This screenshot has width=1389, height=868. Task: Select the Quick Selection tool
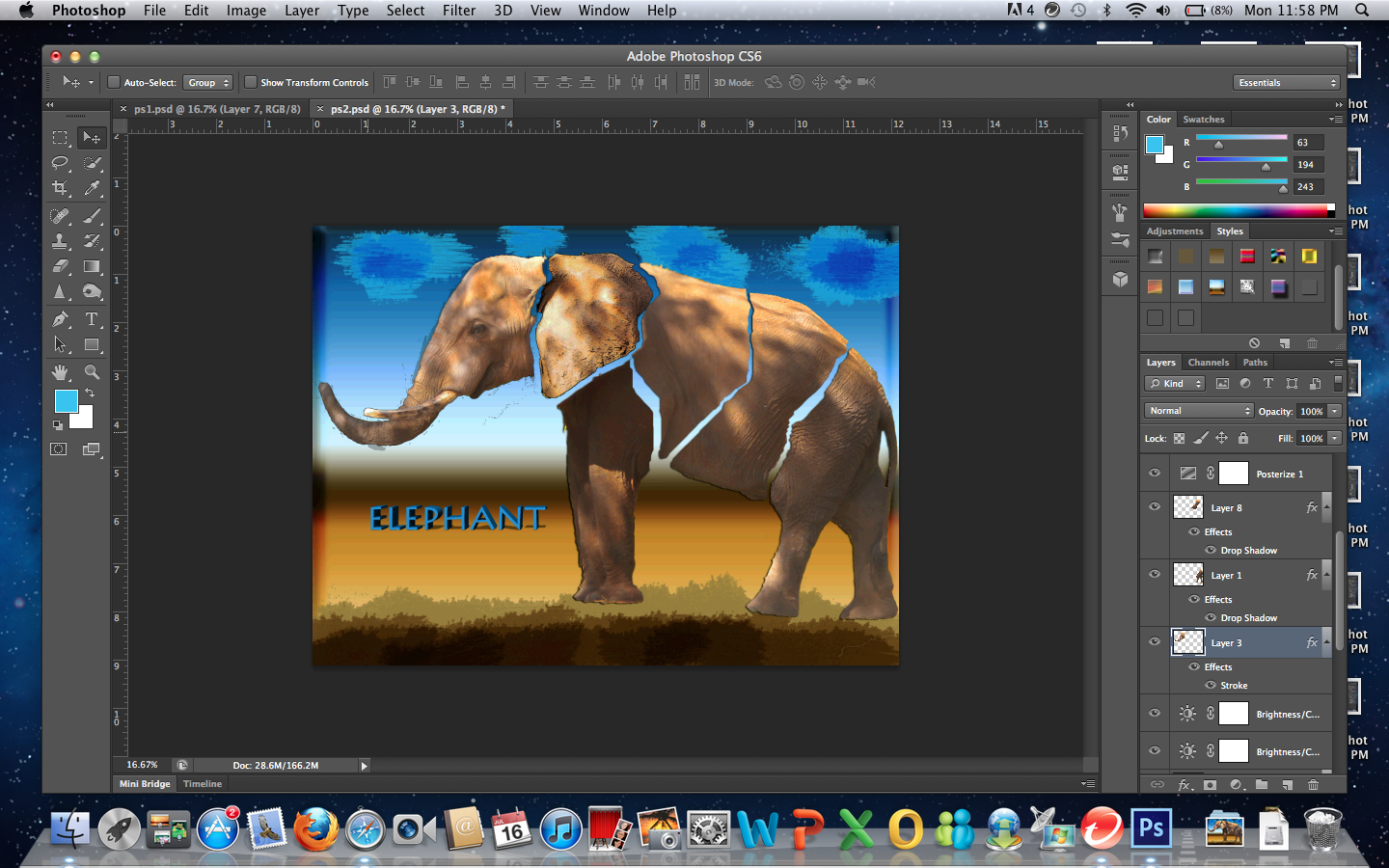click(x=92, y=163)
